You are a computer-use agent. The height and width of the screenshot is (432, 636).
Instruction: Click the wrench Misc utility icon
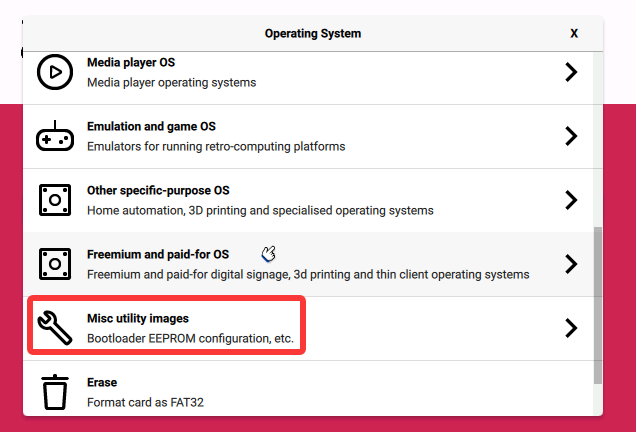[x=54, y=328]
